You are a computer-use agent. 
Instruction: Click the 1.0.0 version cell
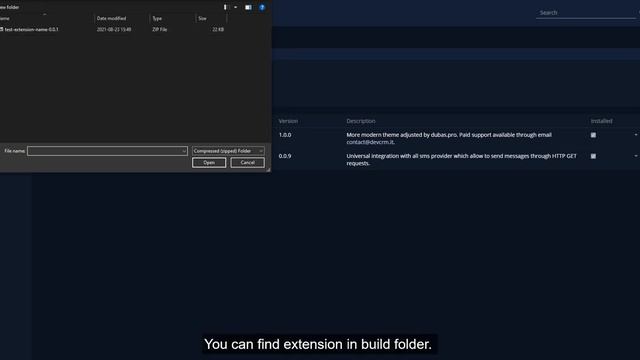click(x=285, y=135)
